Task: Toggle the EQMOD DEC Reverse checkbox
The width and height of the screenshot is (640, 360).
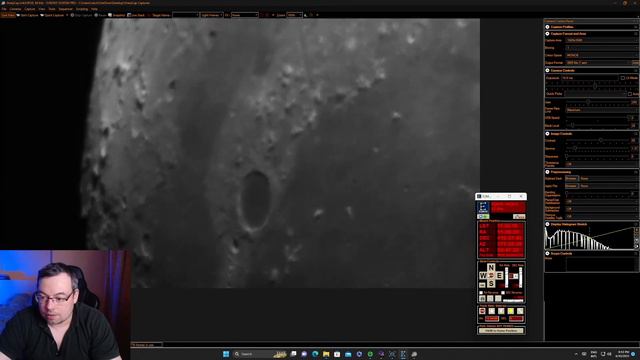Action: [x=503, y=293]
